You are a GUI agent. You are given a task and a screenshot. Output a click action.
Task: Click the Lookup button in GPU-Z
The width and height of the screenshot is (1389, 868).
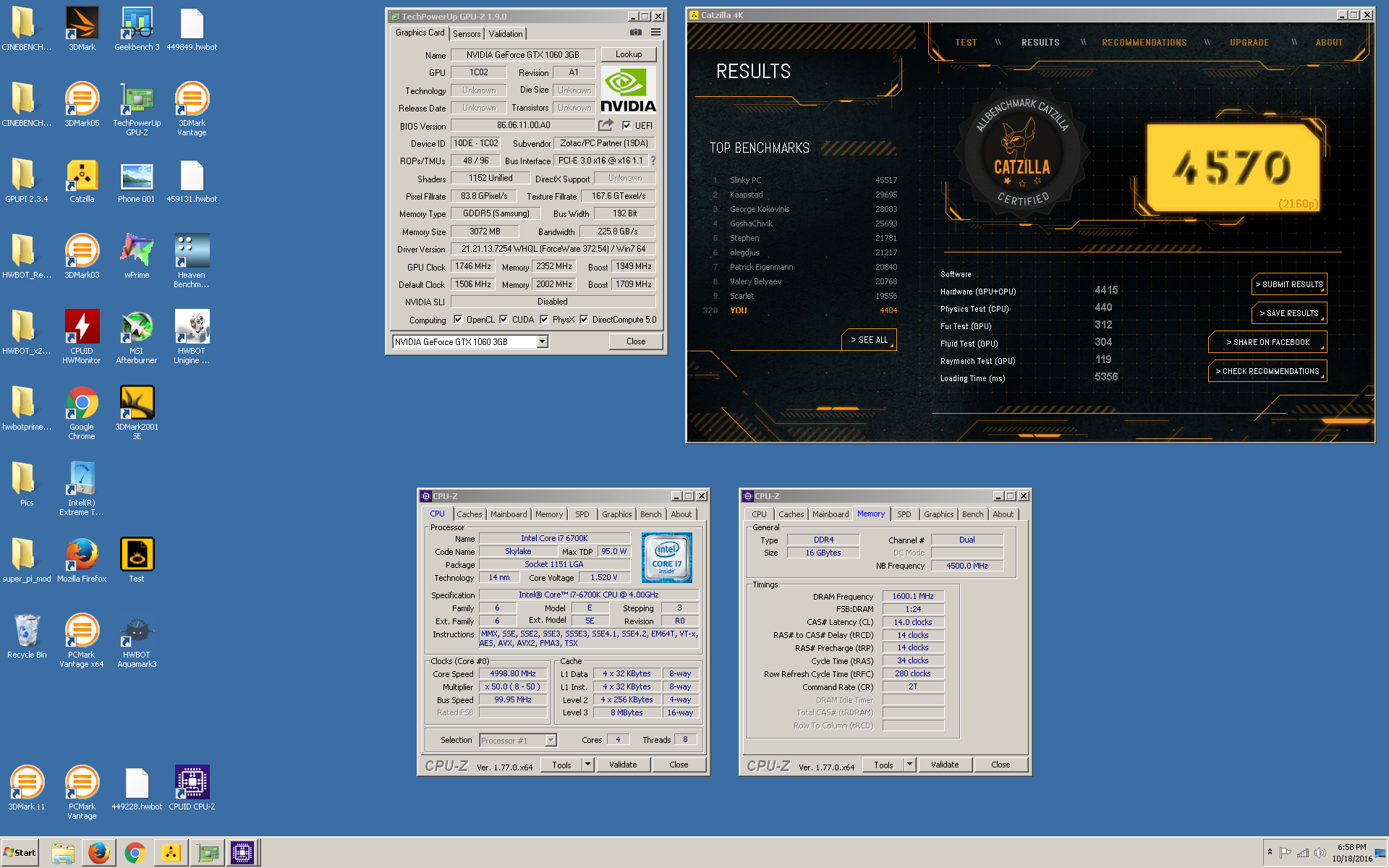[x=629, y=54]
